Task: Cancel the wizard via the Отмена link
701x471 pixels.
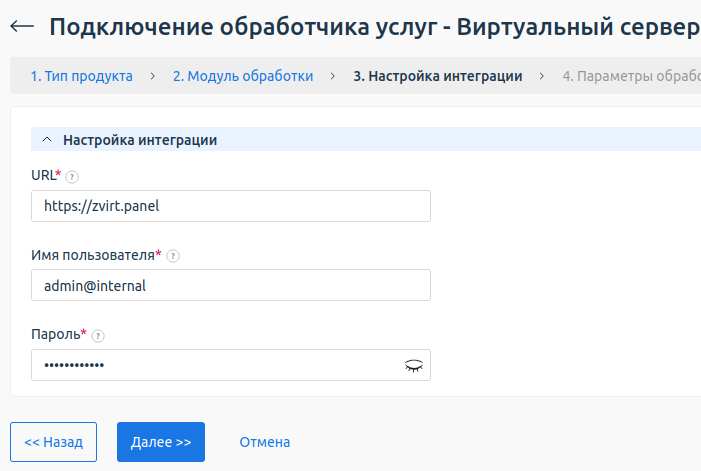Action: click(x=264, y=441)
